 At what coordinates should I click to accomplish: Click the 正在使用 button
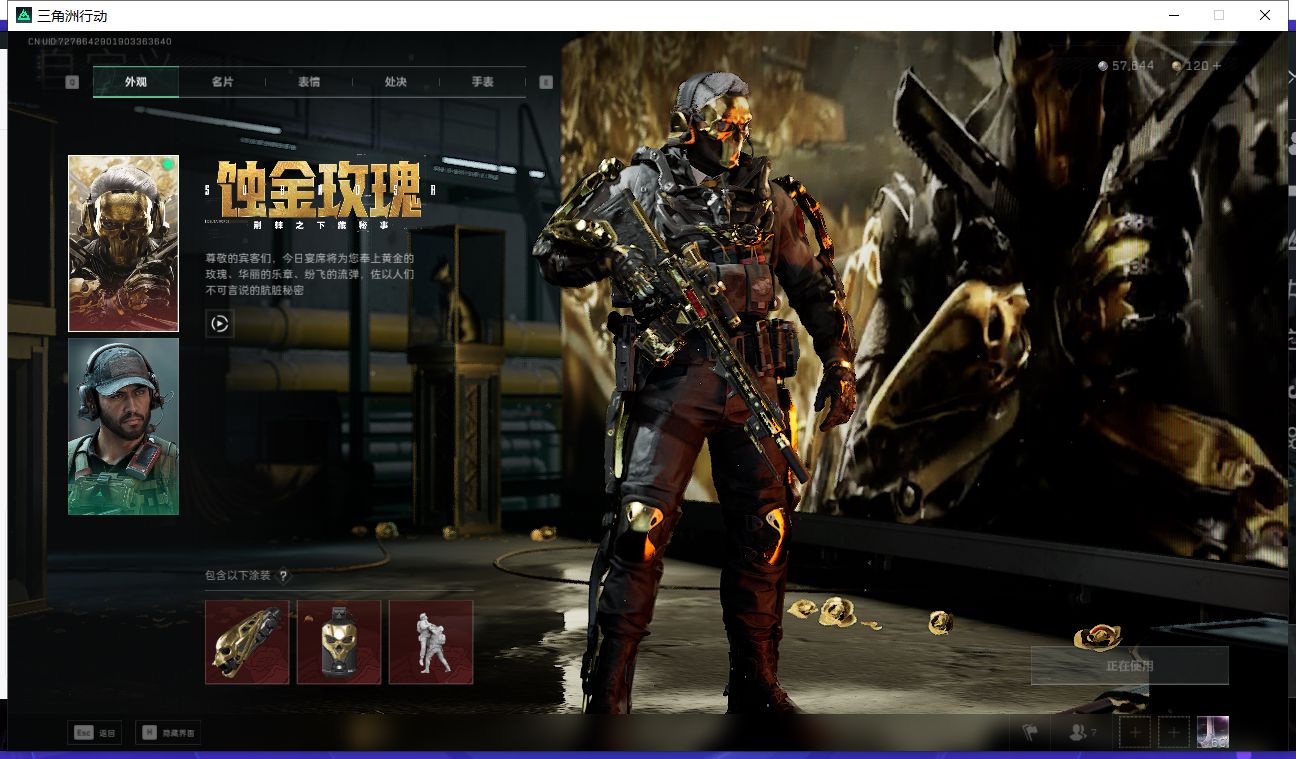(1130, 665)
